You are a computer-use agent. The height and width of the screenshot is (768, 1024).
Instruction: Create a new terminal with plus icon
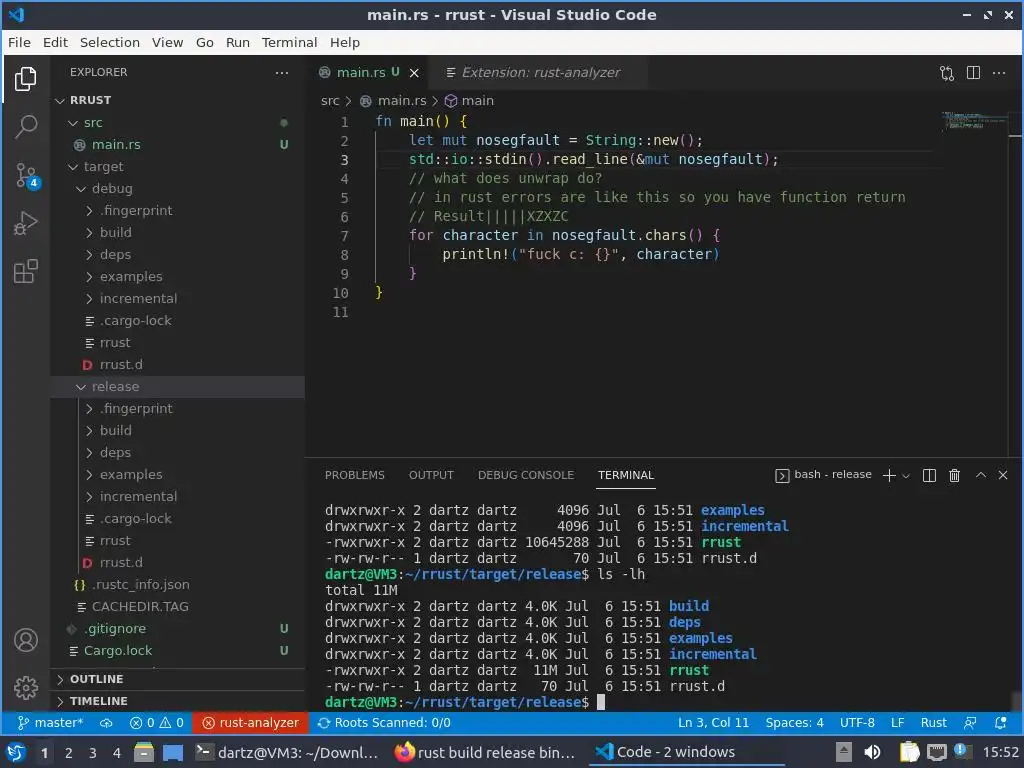point(889,475)
